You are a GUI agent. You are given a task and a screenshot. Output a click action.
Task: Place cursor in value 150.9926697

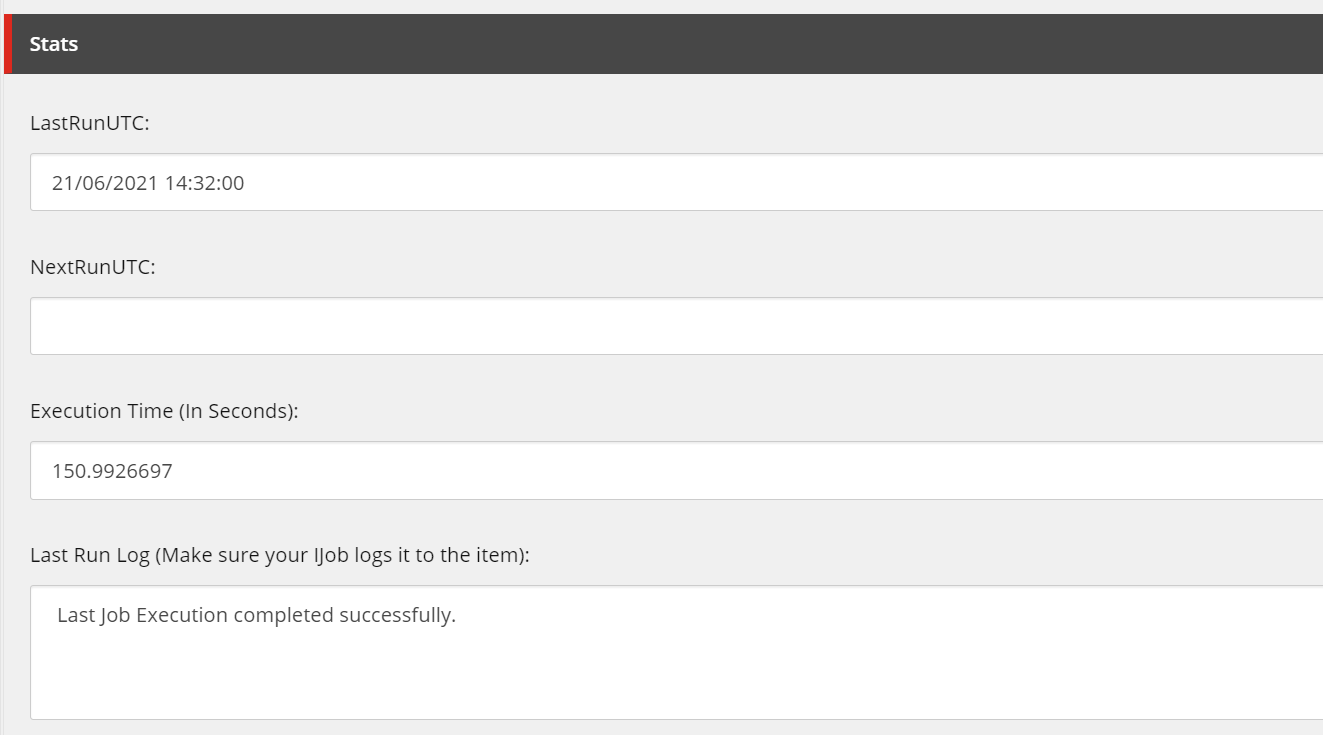[112, 471]
